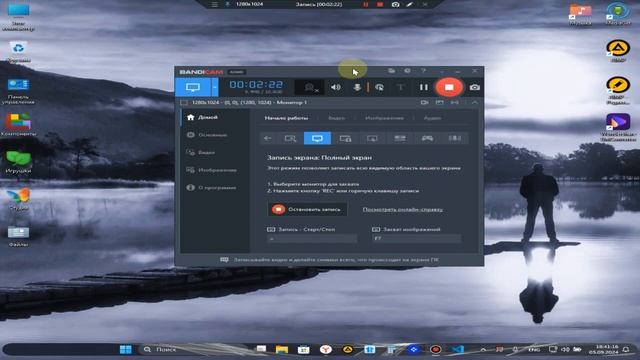Open File Explorer from the taskbar
The height and width of the screenshot is (360, 640).
(282, 349)
